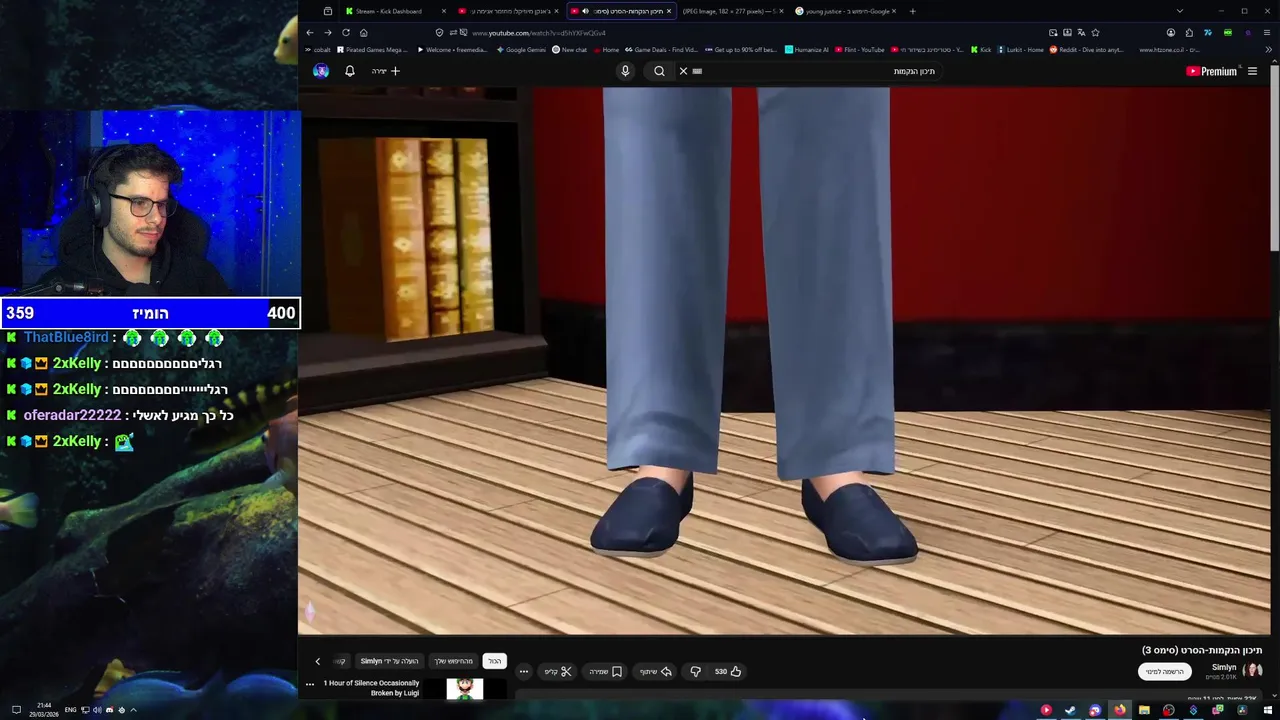Create a clip with the scissors button
The height and width of the screenshot is (720, 1280).
click(x=558, y=672)
